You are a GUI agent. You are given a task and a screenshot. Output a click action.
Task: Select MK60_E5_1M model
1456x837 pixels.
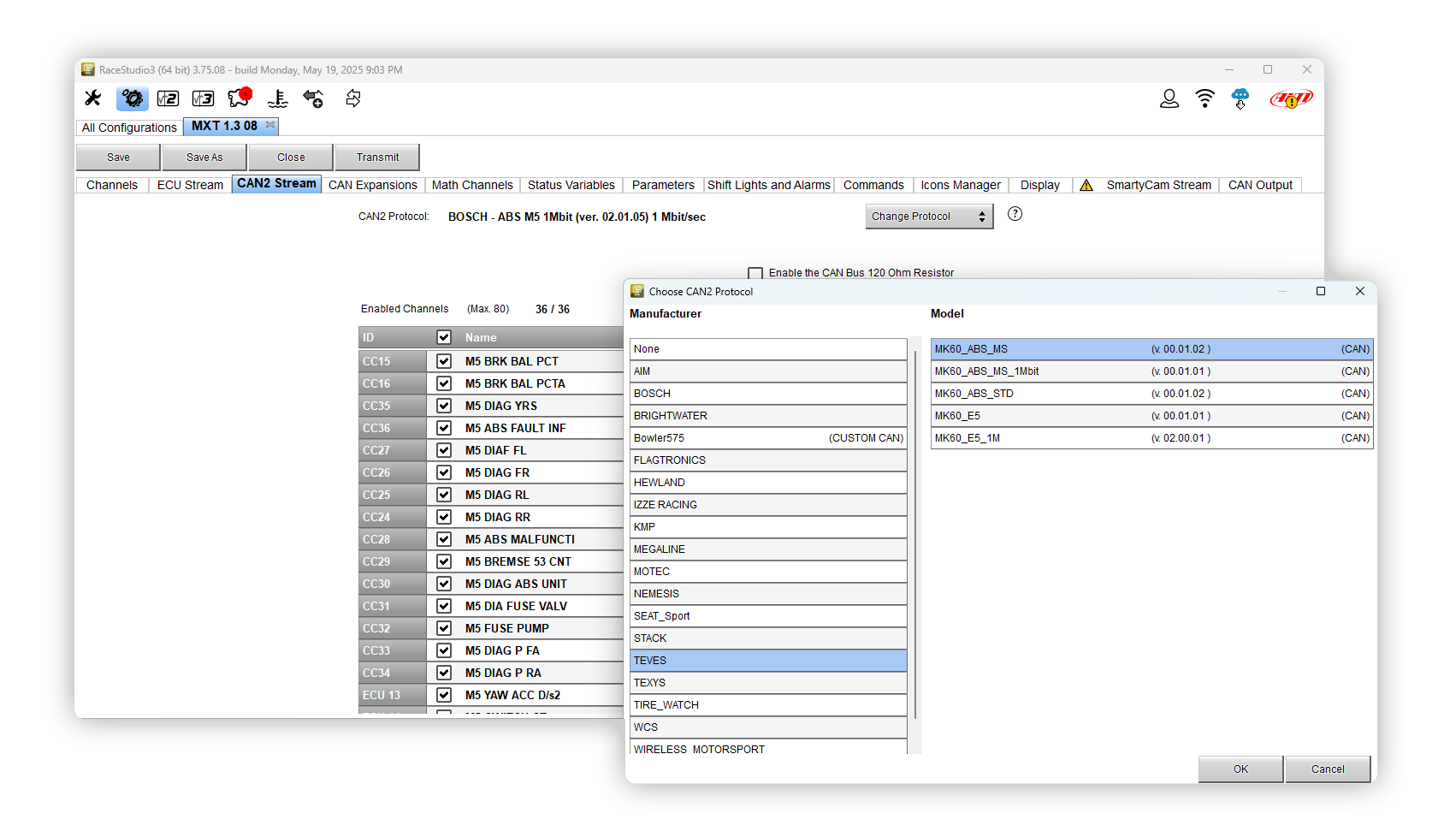(1152, 438)
